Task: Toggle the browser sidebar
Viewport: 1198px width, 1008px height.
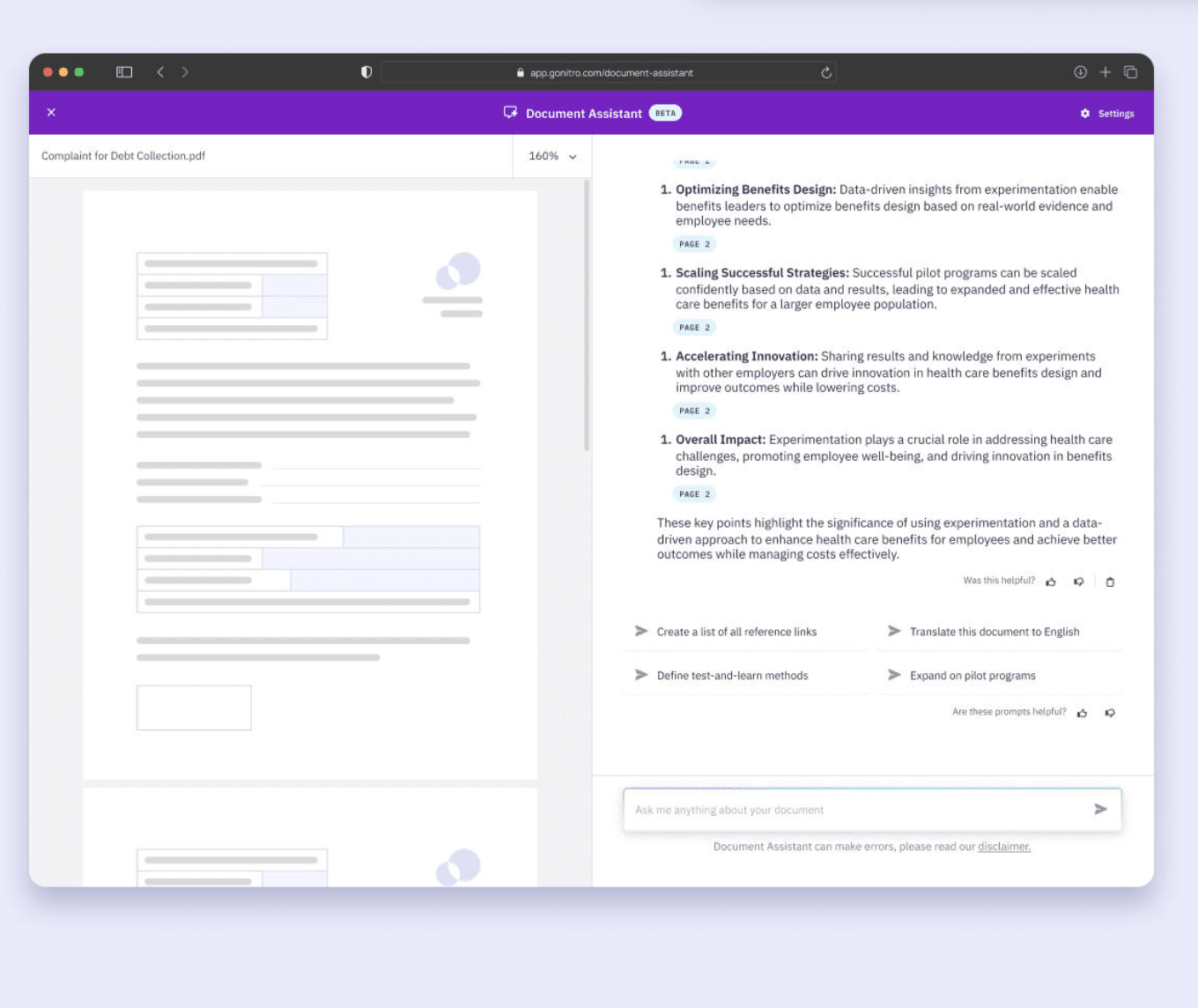Action: click(124, 72)
